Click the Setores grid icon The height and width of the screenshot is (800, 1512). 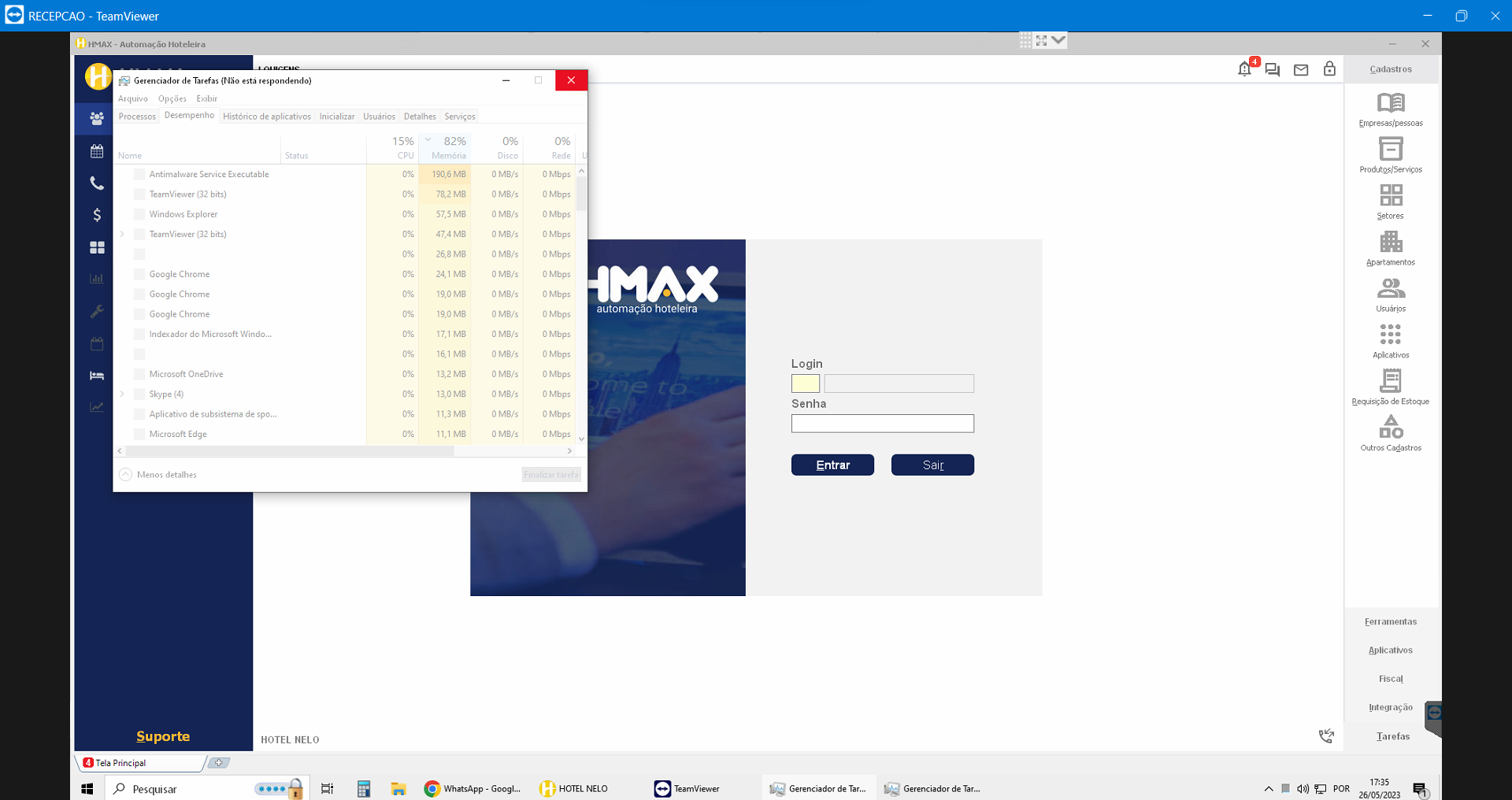coord(1391,195)
